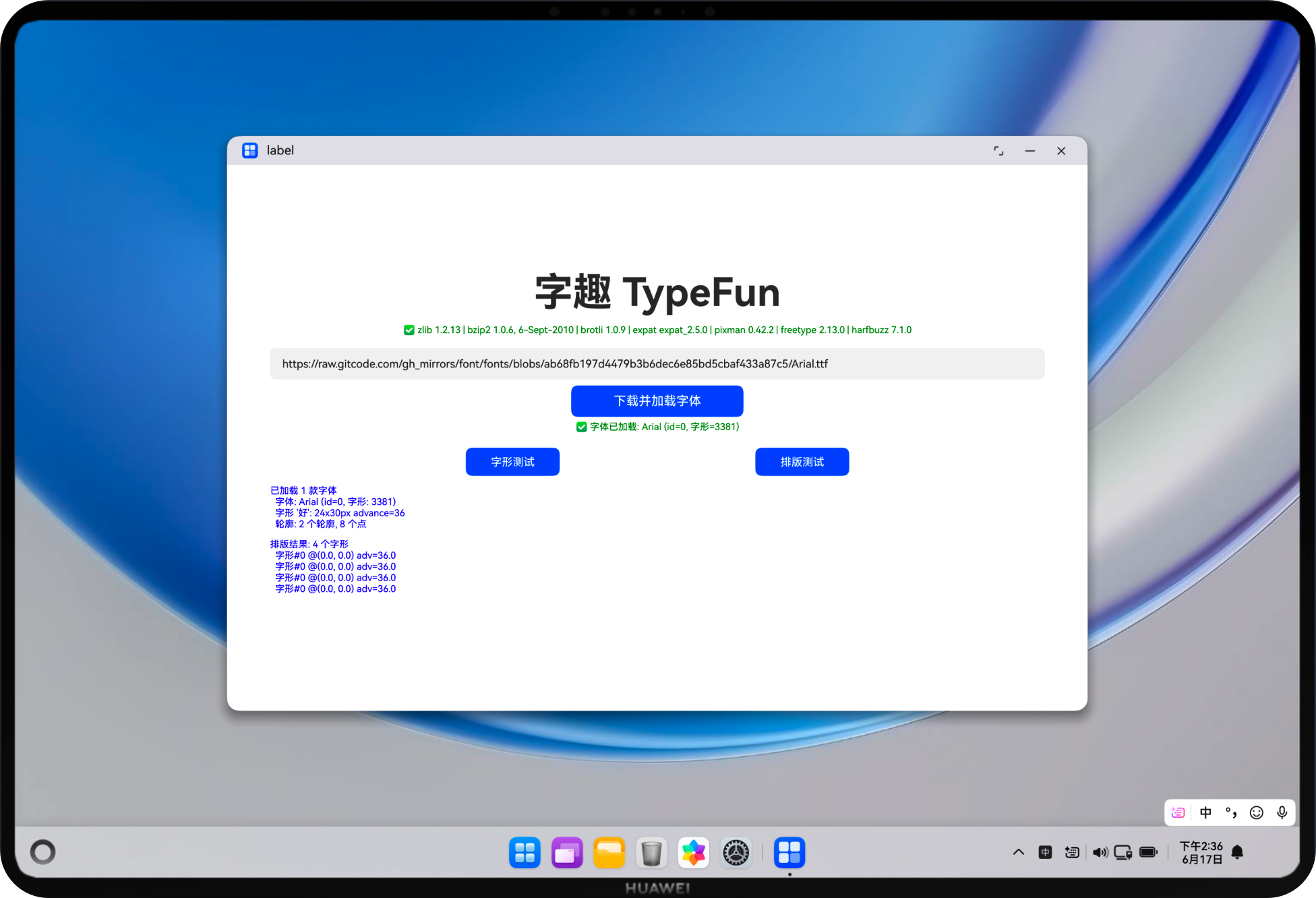Open the purple browser app in dock
The image size is (1316, 898).
(567, 853)
